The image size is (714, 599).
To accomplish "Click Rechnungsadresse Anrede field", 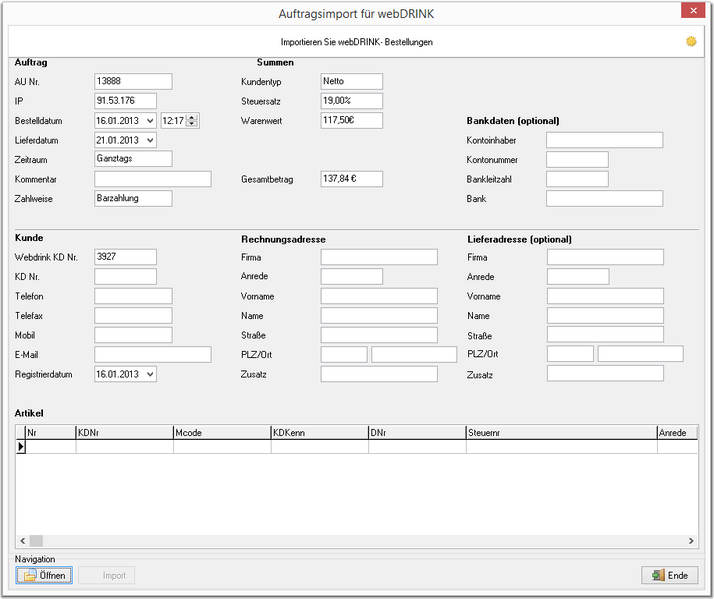I will click(x=352, y=276).
